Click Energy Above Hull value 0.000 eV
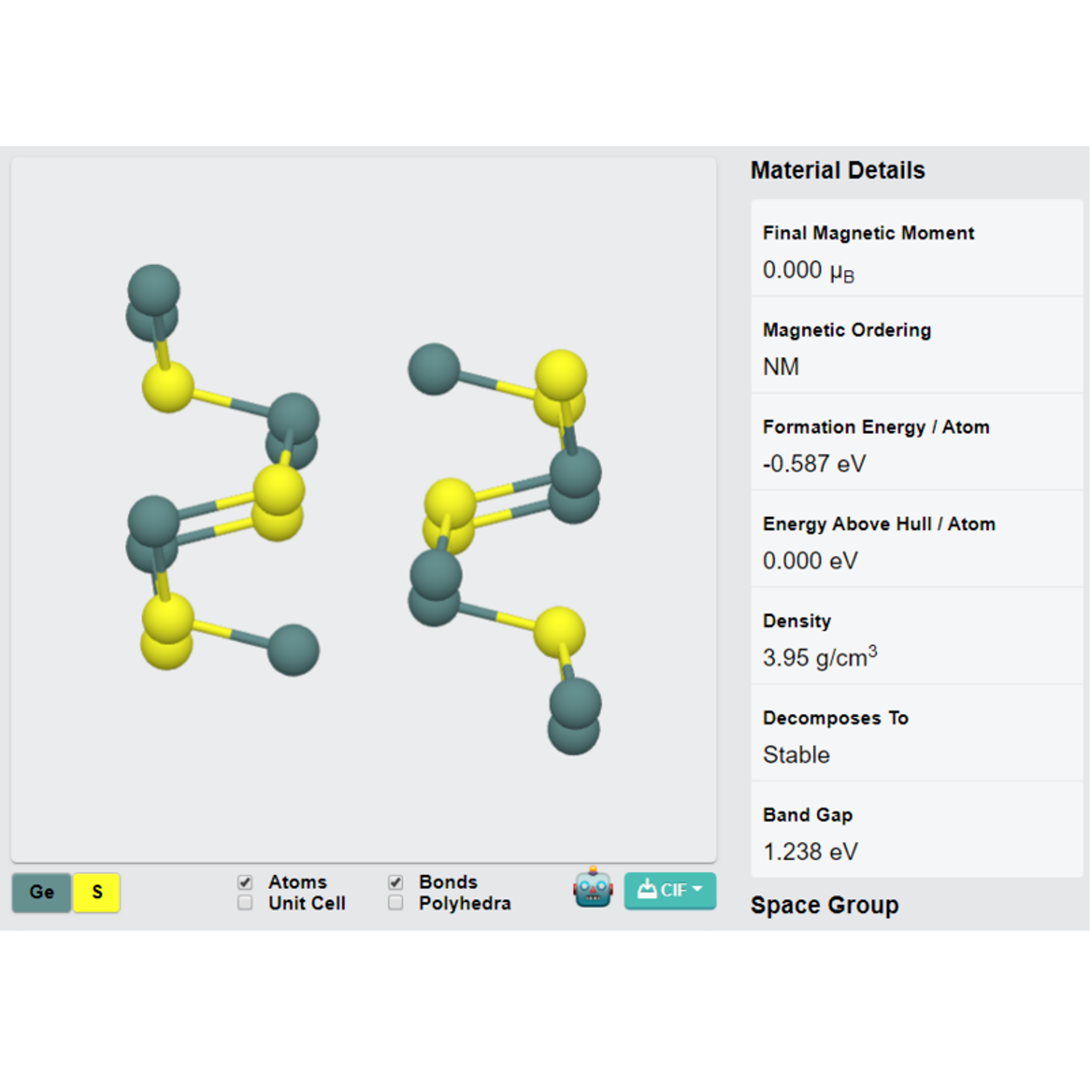The height and width of the screenshot is (1092, 1092). (x=810, y=561)
